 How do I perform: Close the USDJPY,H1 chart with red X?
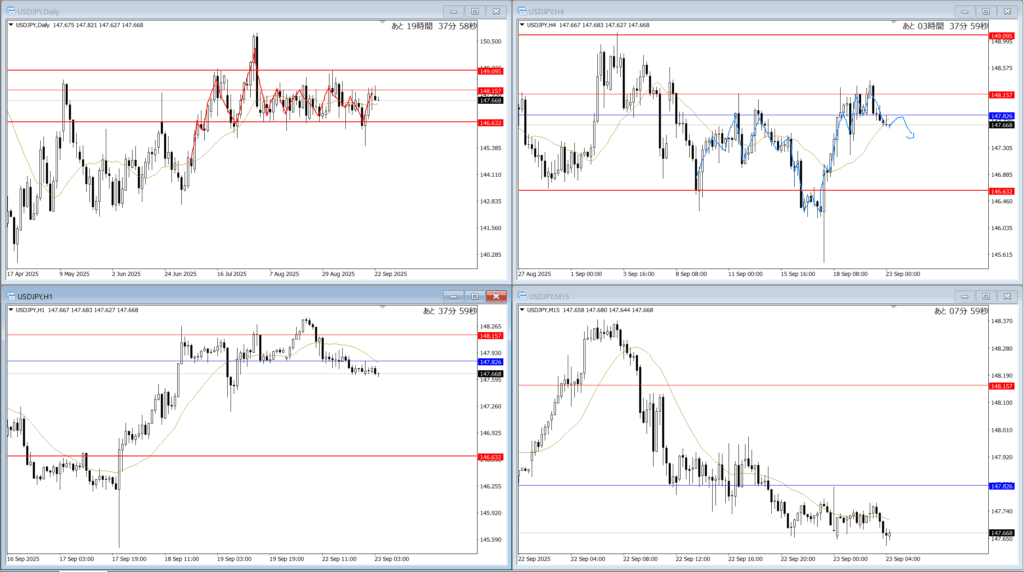(496, 296)
